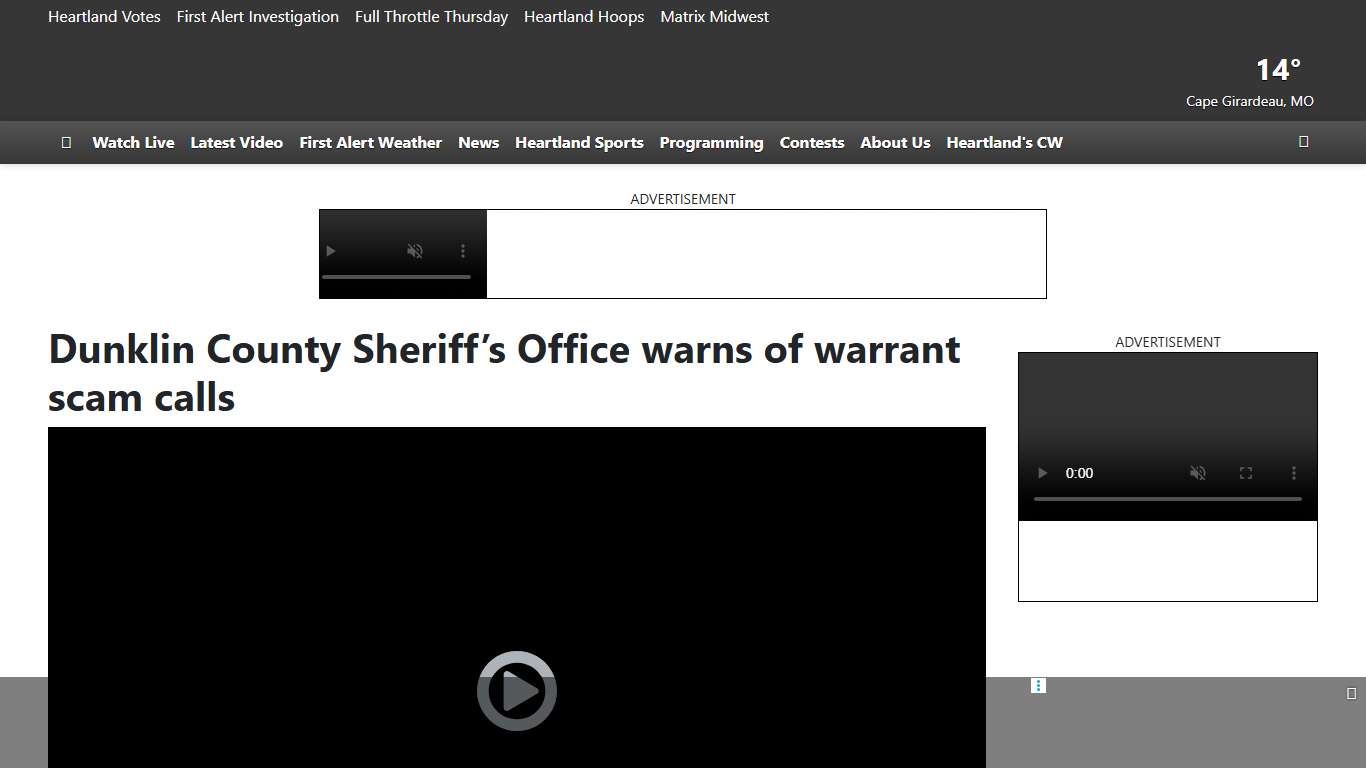The width and height of the screenshot is (1366, 768).
Task: Select News in the navigation bar
Action: [478, 142]
